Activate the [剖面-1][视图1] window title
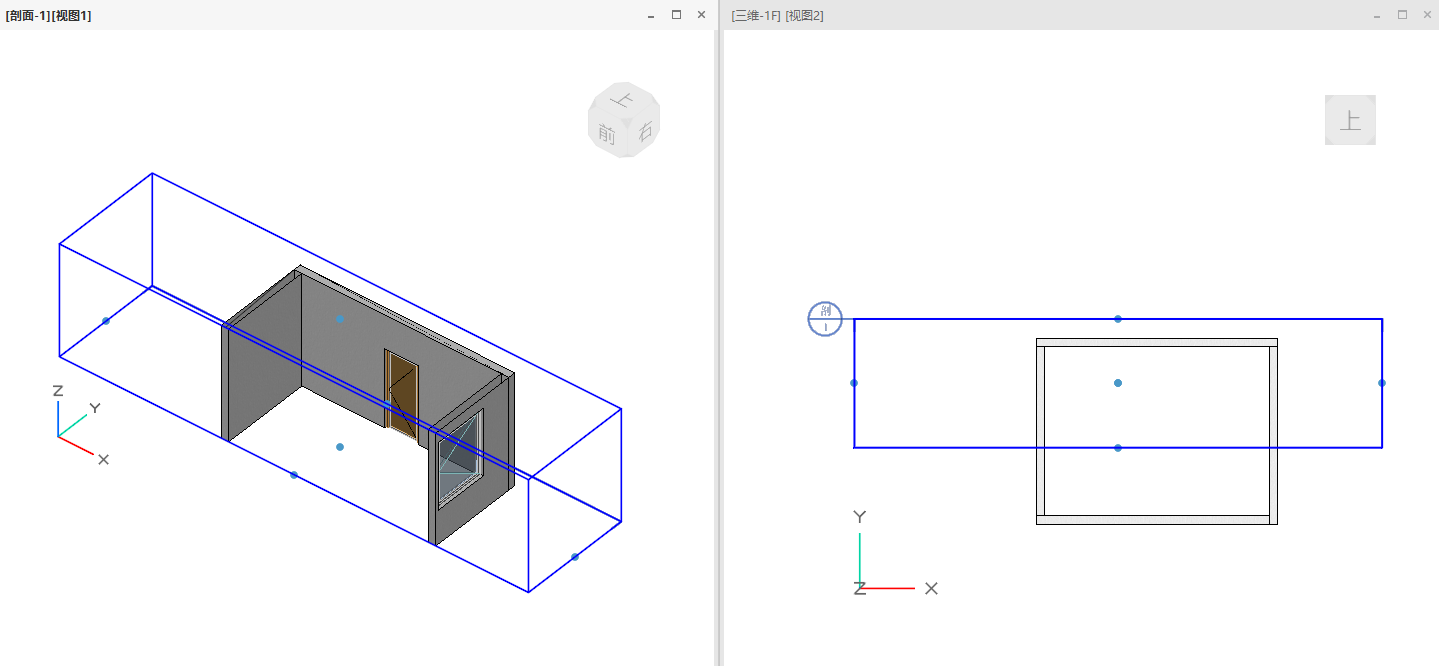 coord(48,15)
